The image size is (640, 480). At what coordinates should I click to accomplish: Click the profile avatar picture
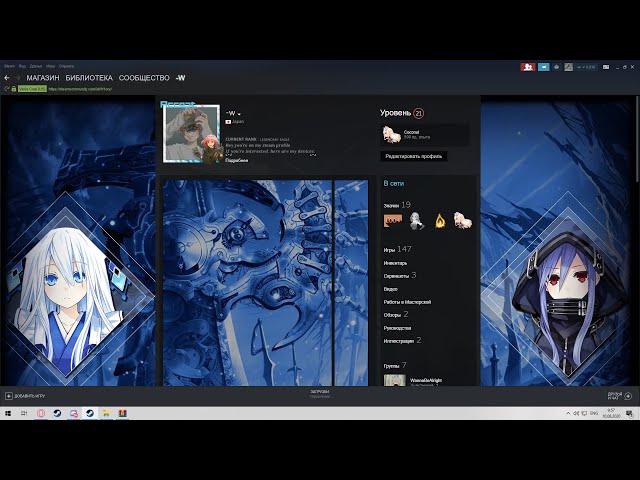191,133
